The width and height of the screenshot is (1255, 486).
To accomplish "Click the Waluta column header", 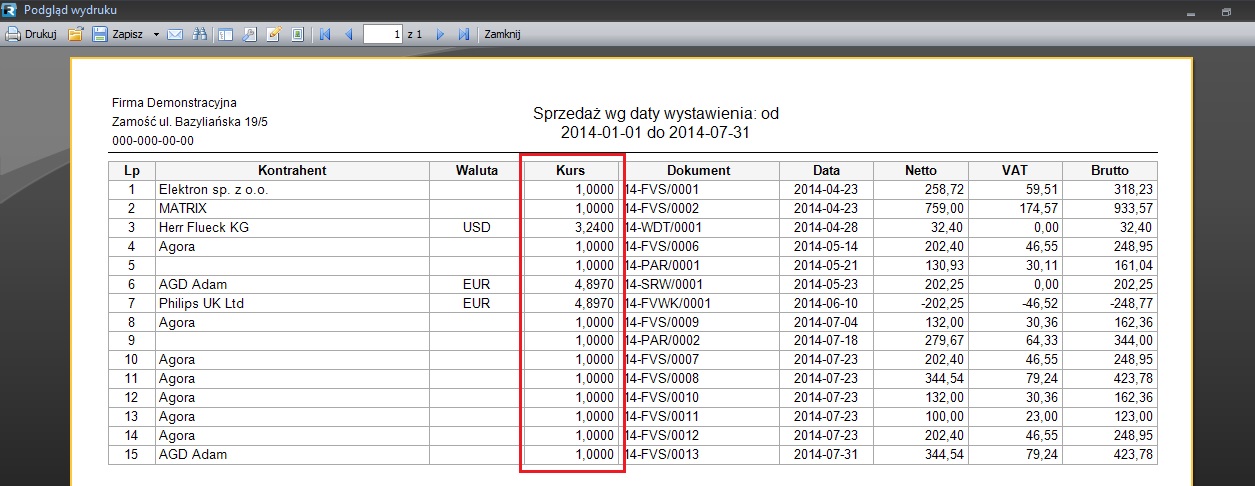I will [x=477, y=171].
